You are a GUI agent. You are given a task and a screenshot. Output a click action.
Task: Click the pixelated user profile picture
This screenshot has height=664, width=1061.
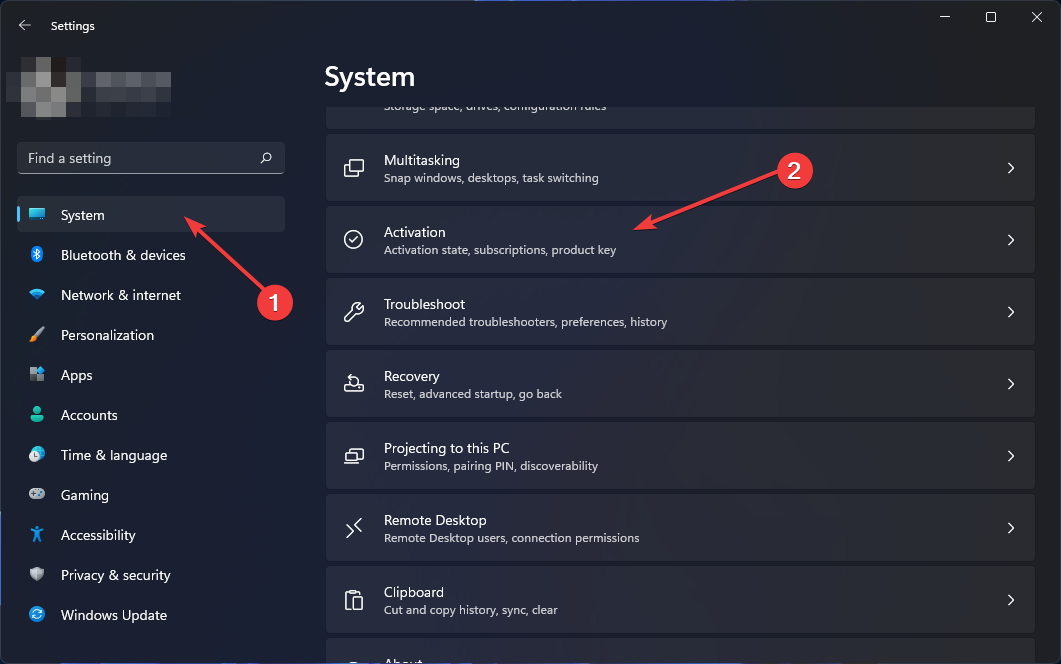coord(44,87)
